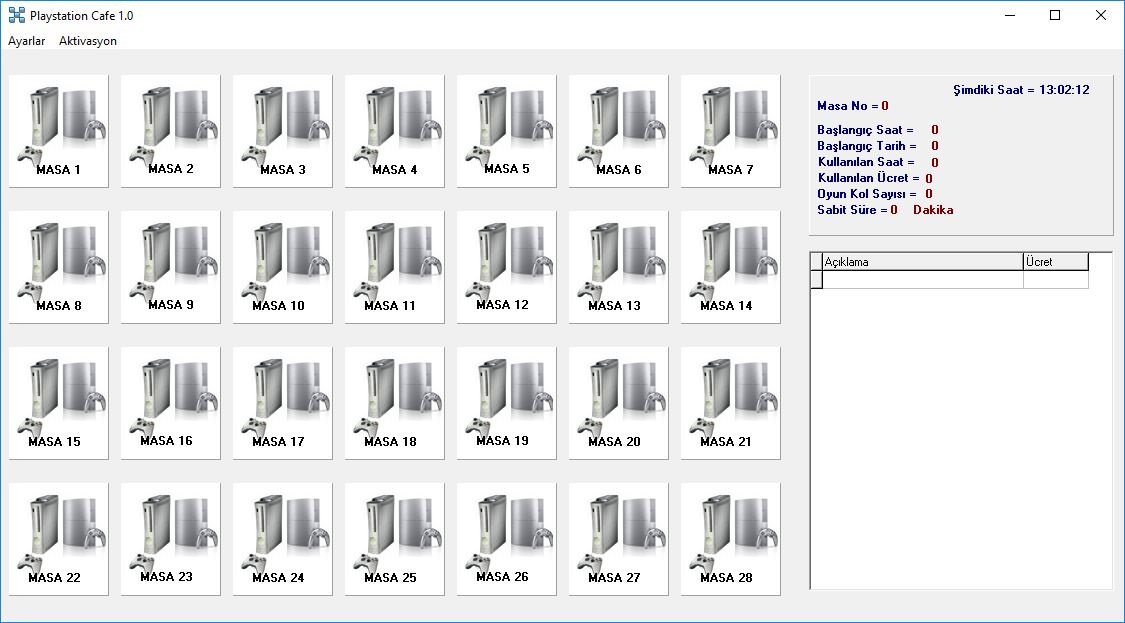Screen dimensions: 1125x623
Task: Click the Playstation Cafe title bar icon
Action: 17,15
